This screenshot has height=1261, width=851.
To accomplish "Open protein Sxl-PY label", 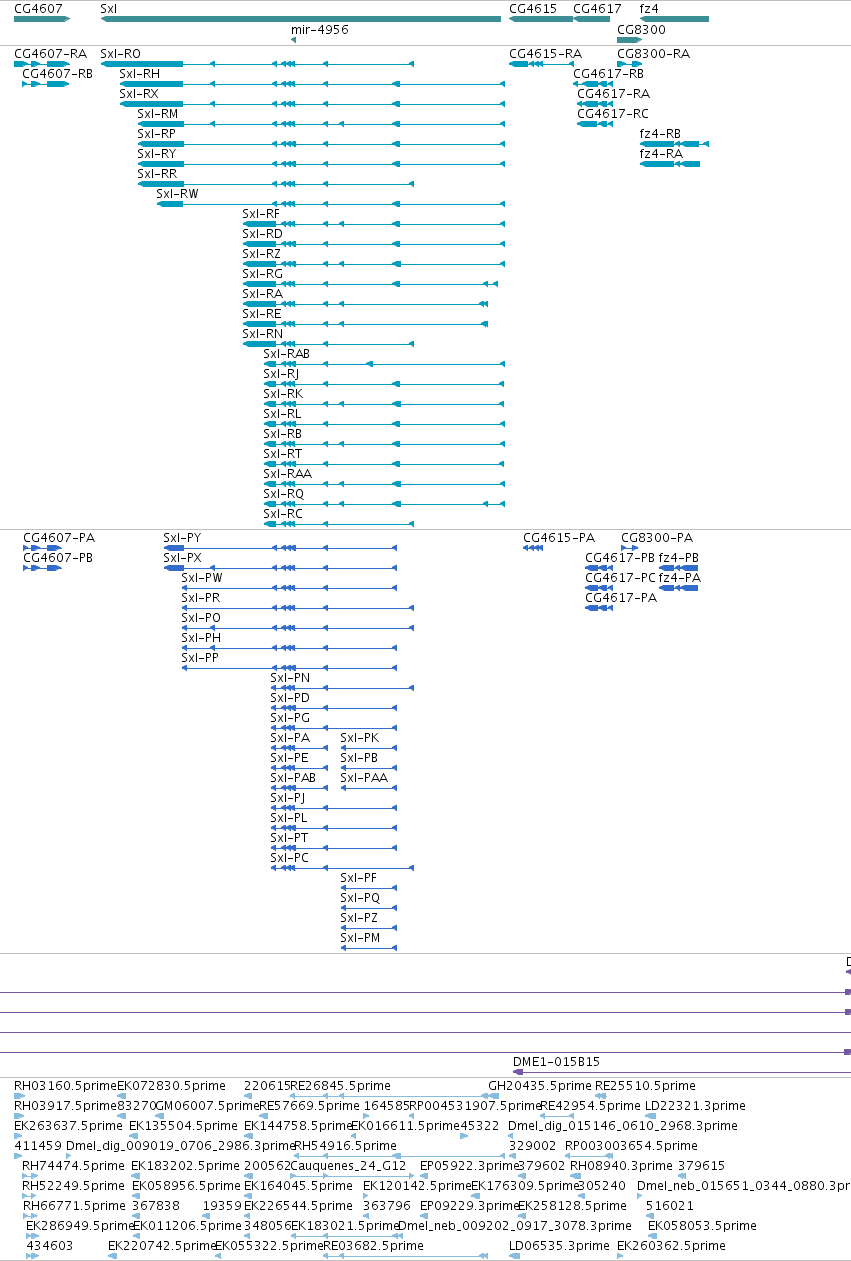I will [x=182, y=538].
